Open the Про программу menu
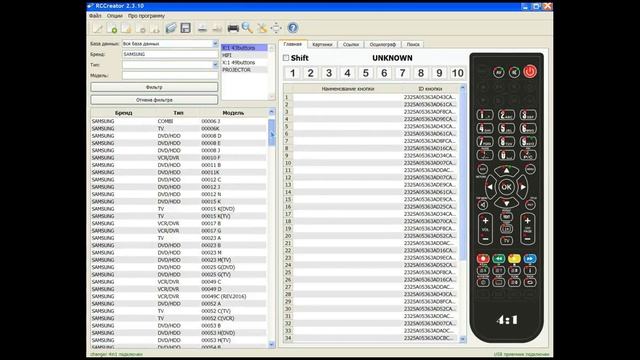The image size is (640, 360). [146, 16]
